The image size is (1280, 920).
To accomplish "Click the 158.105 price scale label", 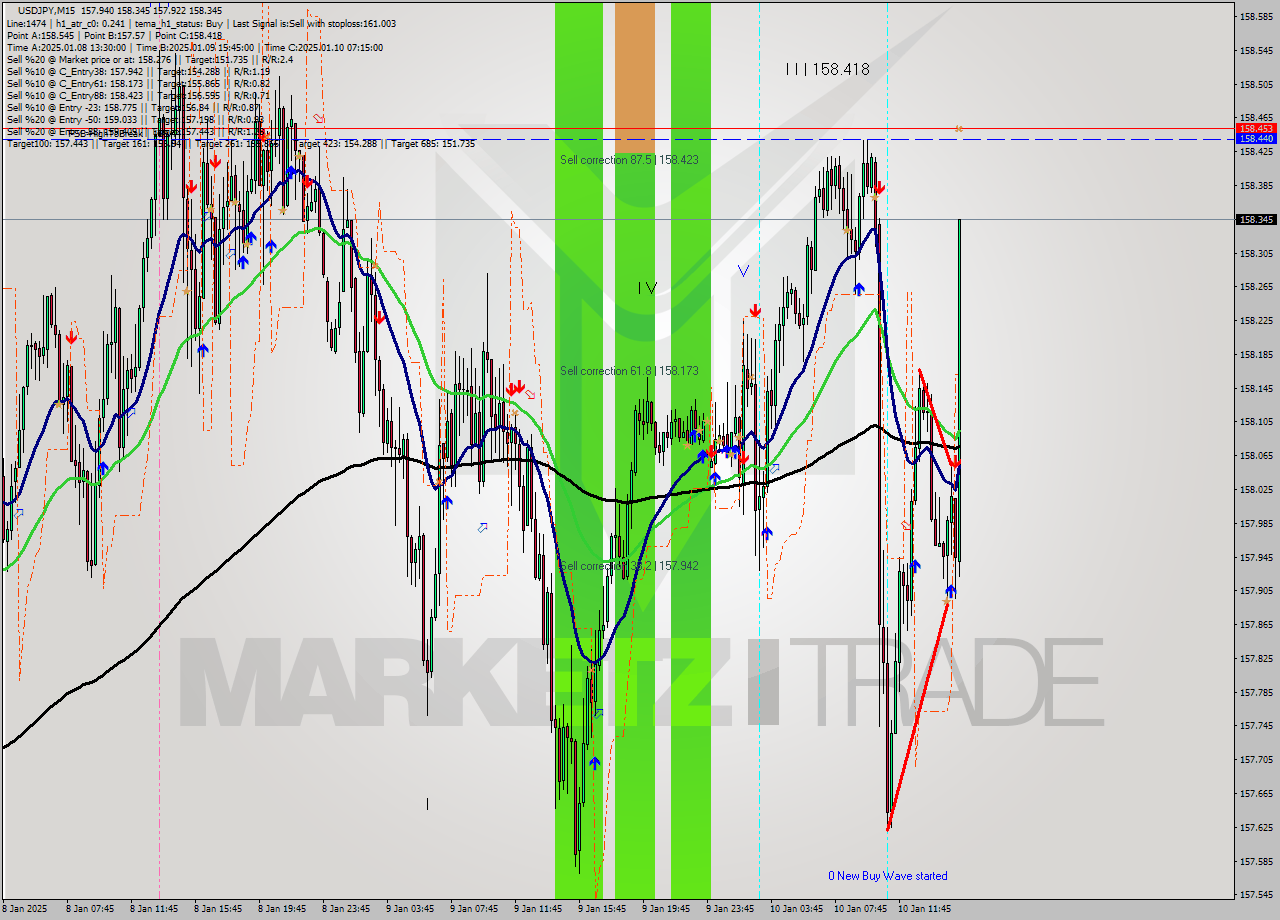I will (x=1256, y=422).
